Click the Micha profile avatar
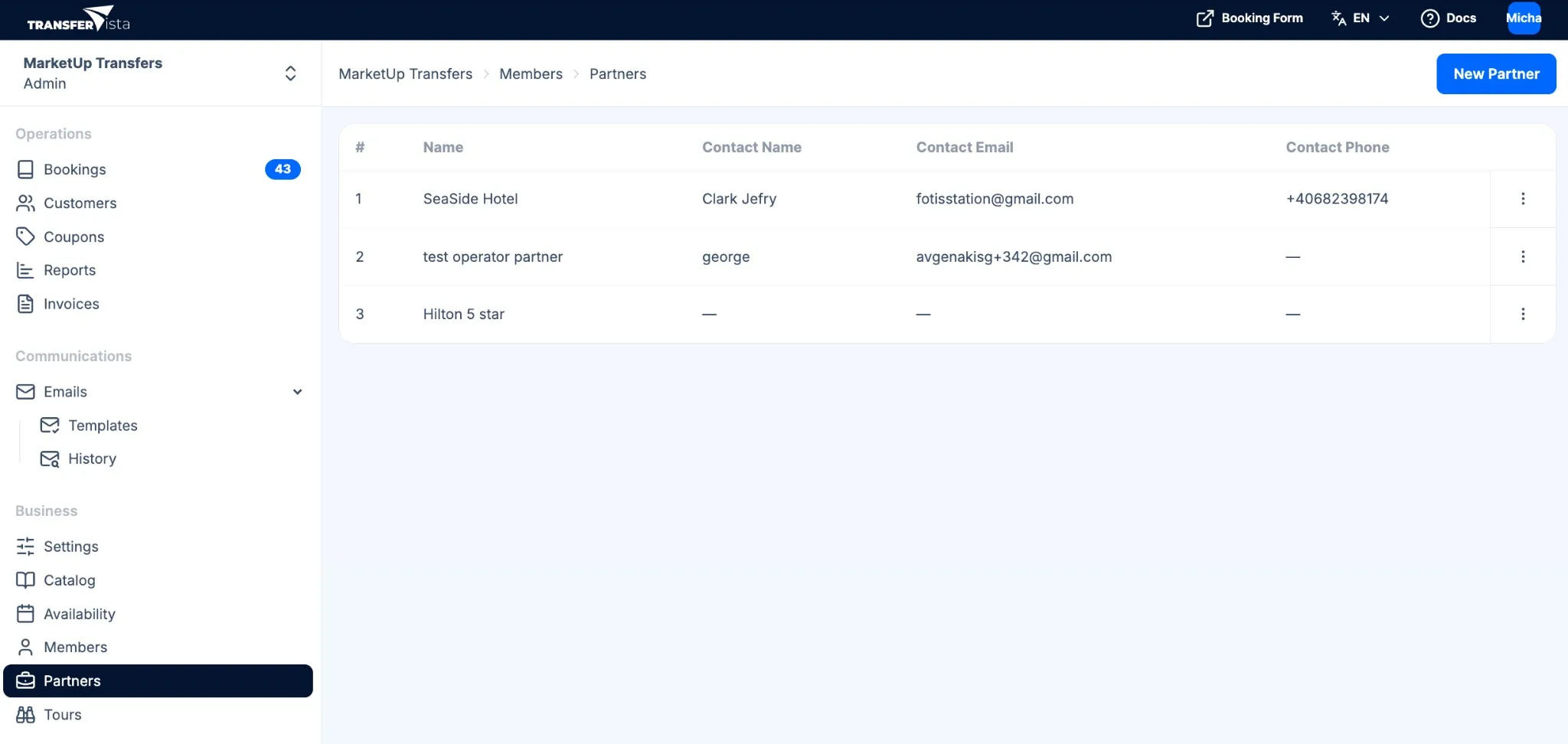 [x=1524, y=18]
